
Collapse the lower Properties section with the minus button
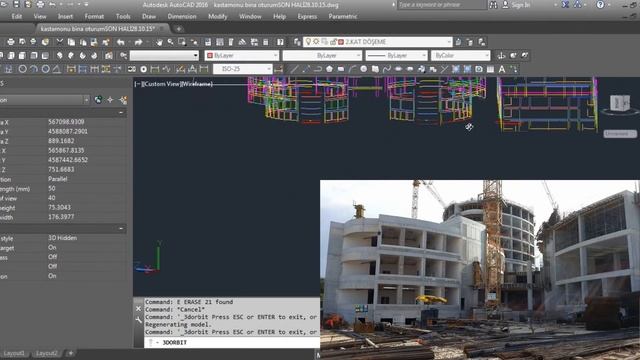pos(121,228)
